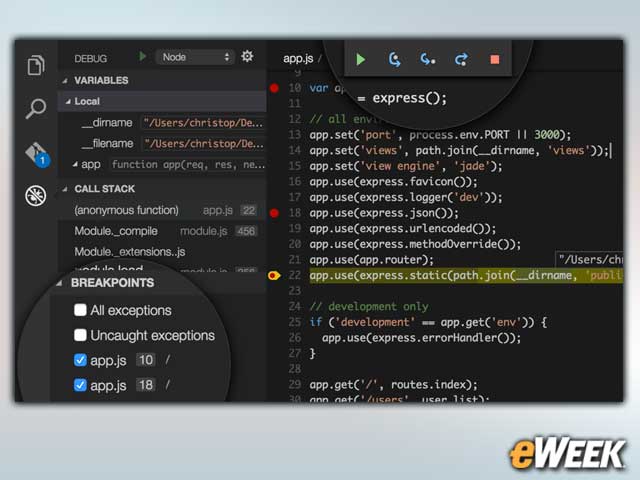Click code line app.use(express.urlencoded())
The image size is (640, 480).
[402, 229]
